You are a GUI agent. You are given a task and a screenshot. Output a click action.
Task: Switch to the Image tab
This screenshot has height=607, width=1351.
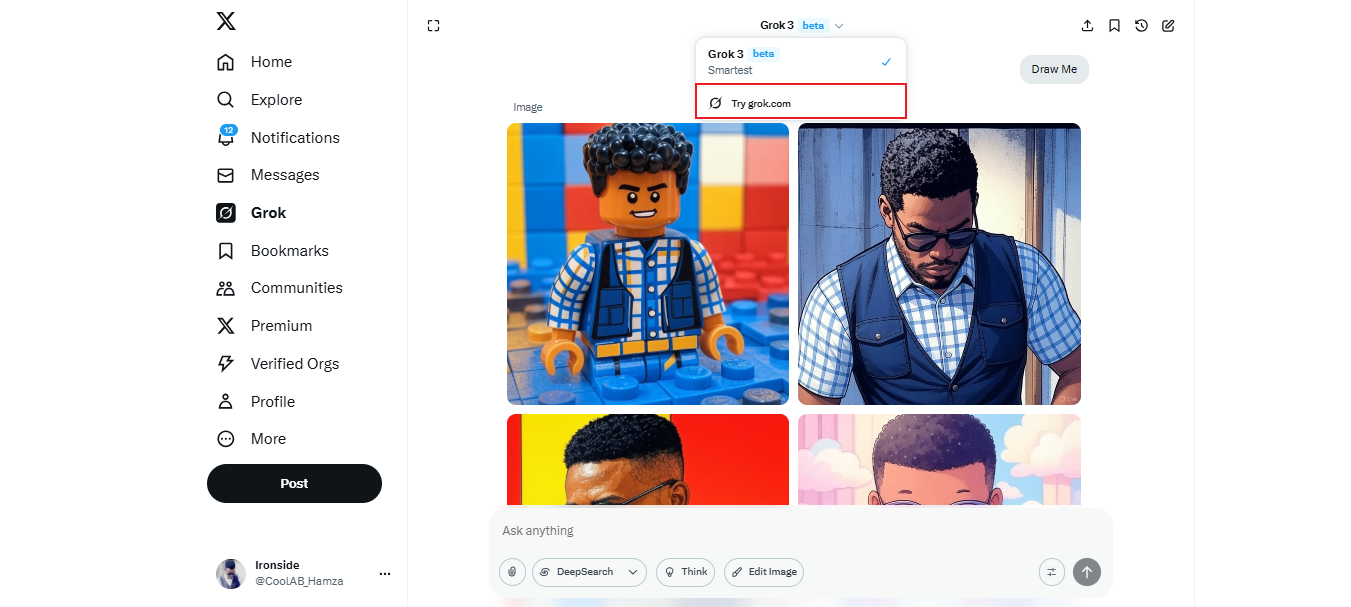[x=528, y=106]
